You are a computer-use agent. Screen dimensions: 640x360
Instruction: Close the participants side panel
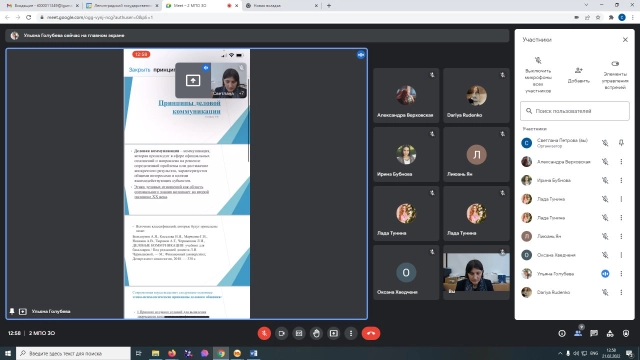click(625, 40)
